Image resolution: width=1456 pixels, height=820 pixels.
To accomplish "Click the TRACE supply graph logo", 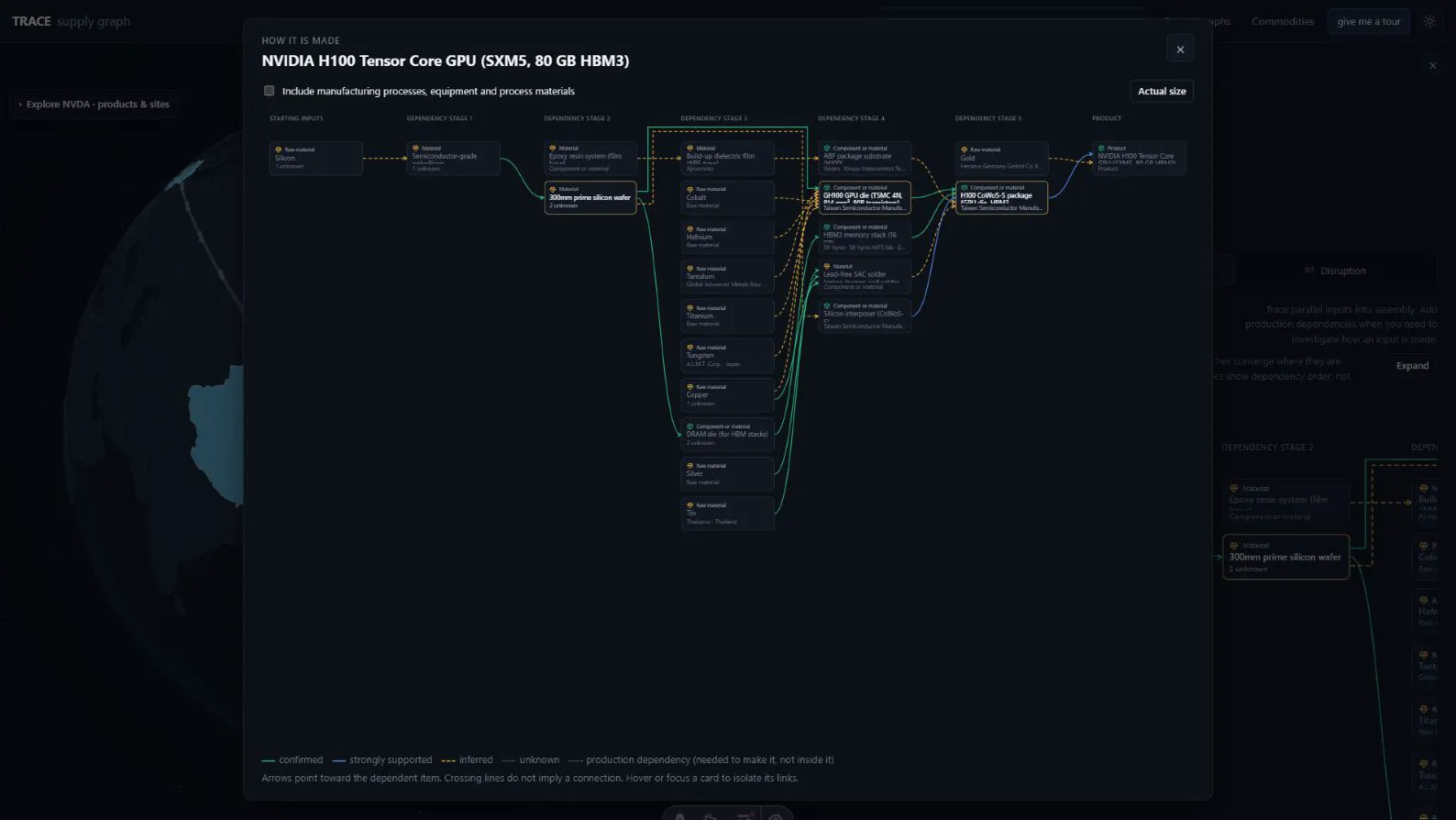I will [71, 21].
